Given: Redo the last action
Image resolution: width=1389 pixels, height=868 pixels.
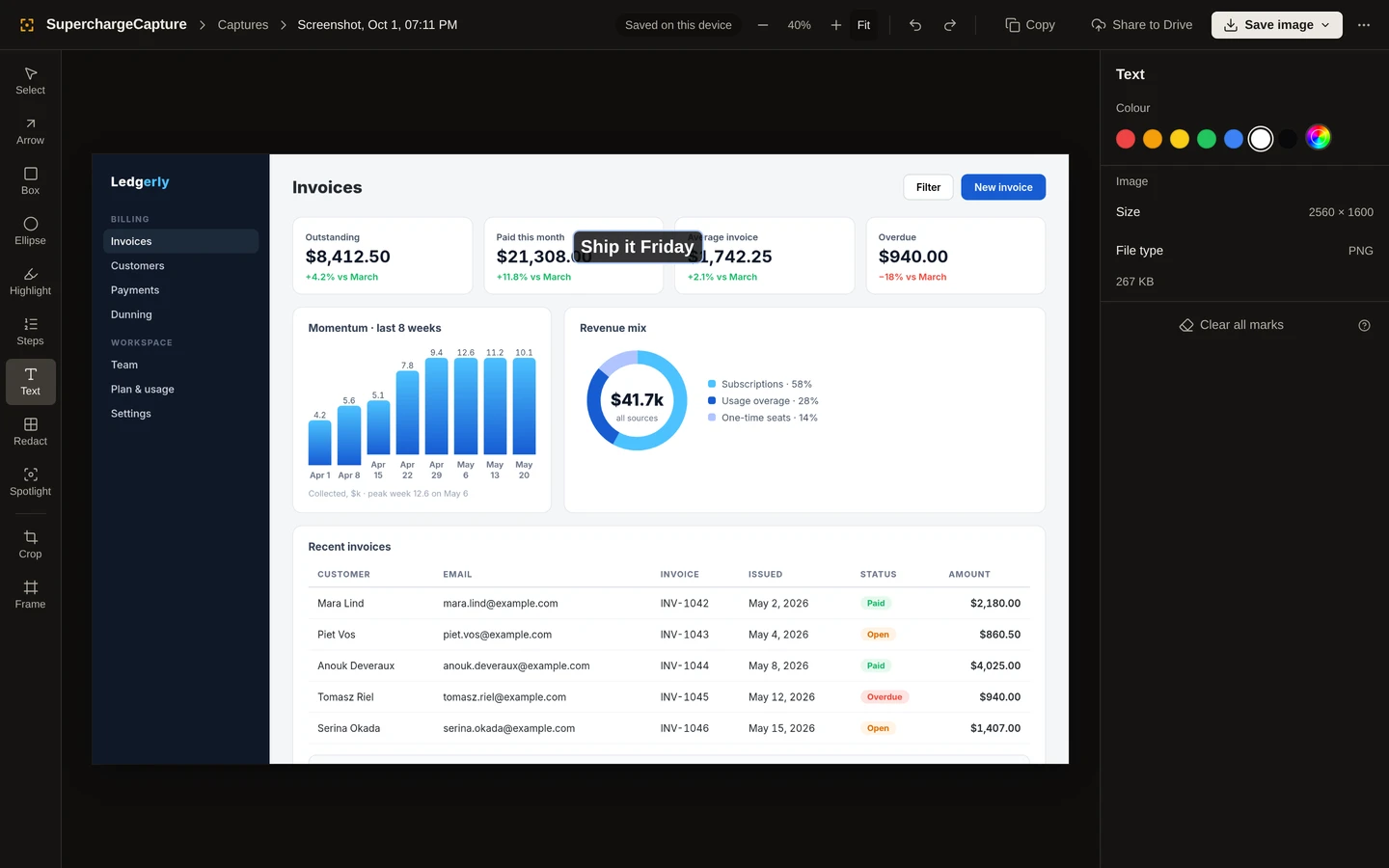Looking at the screenshot, I should (x=950, y=25).
